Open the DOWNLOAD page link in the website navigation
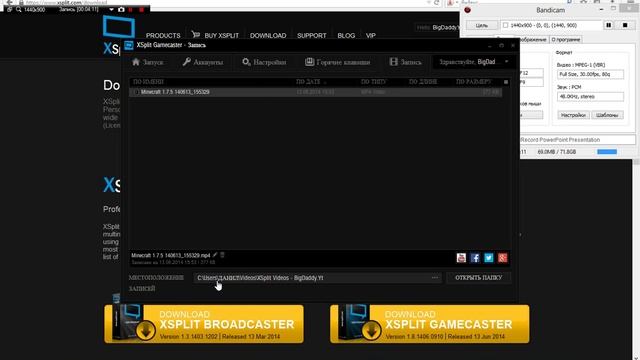640x360 pixels. [x=268, y=36]
